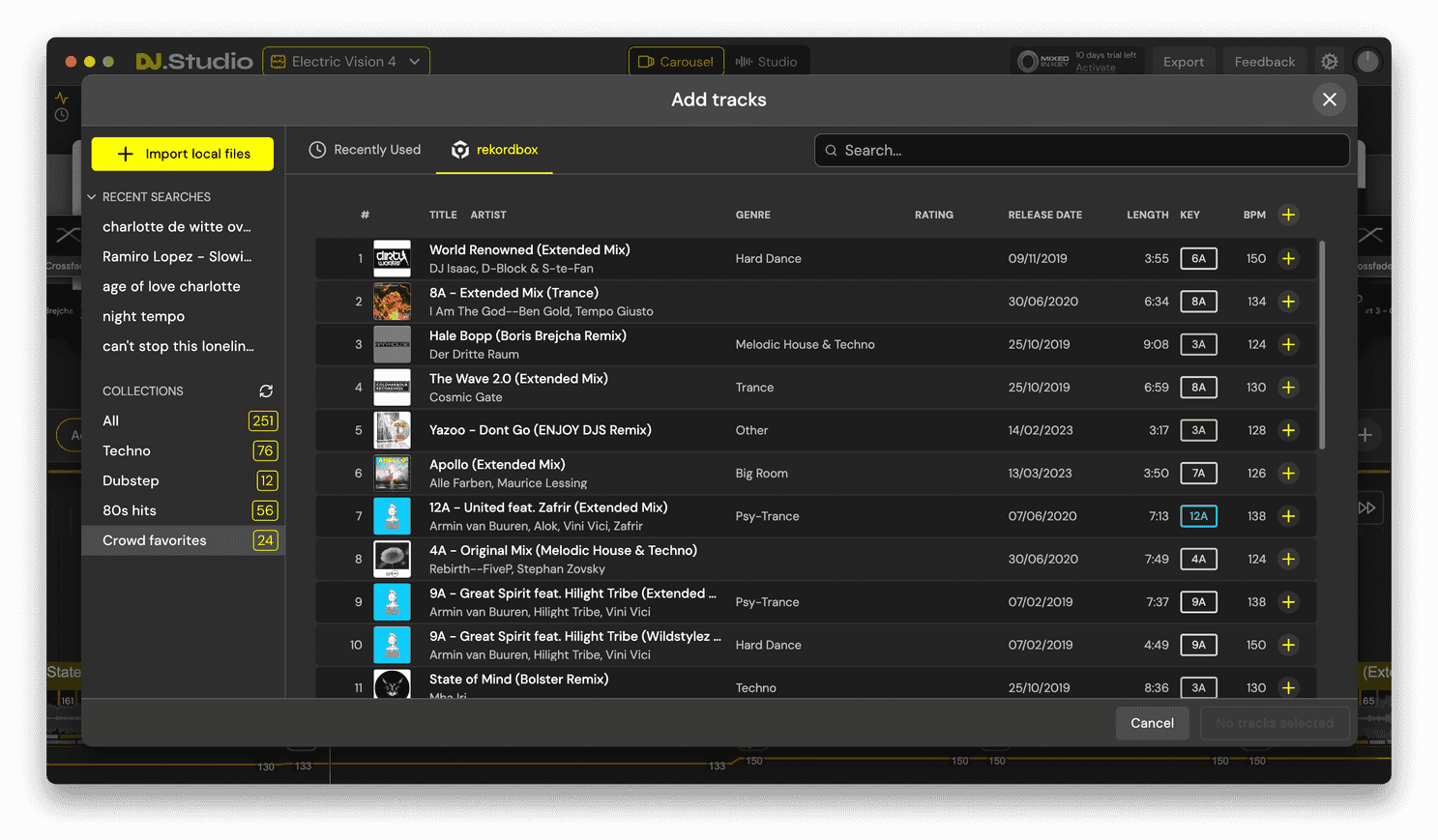This screenshot has height=840, width=1438.
Task: Refresh collections with the sync icon
Action: [x=266, y=391]
